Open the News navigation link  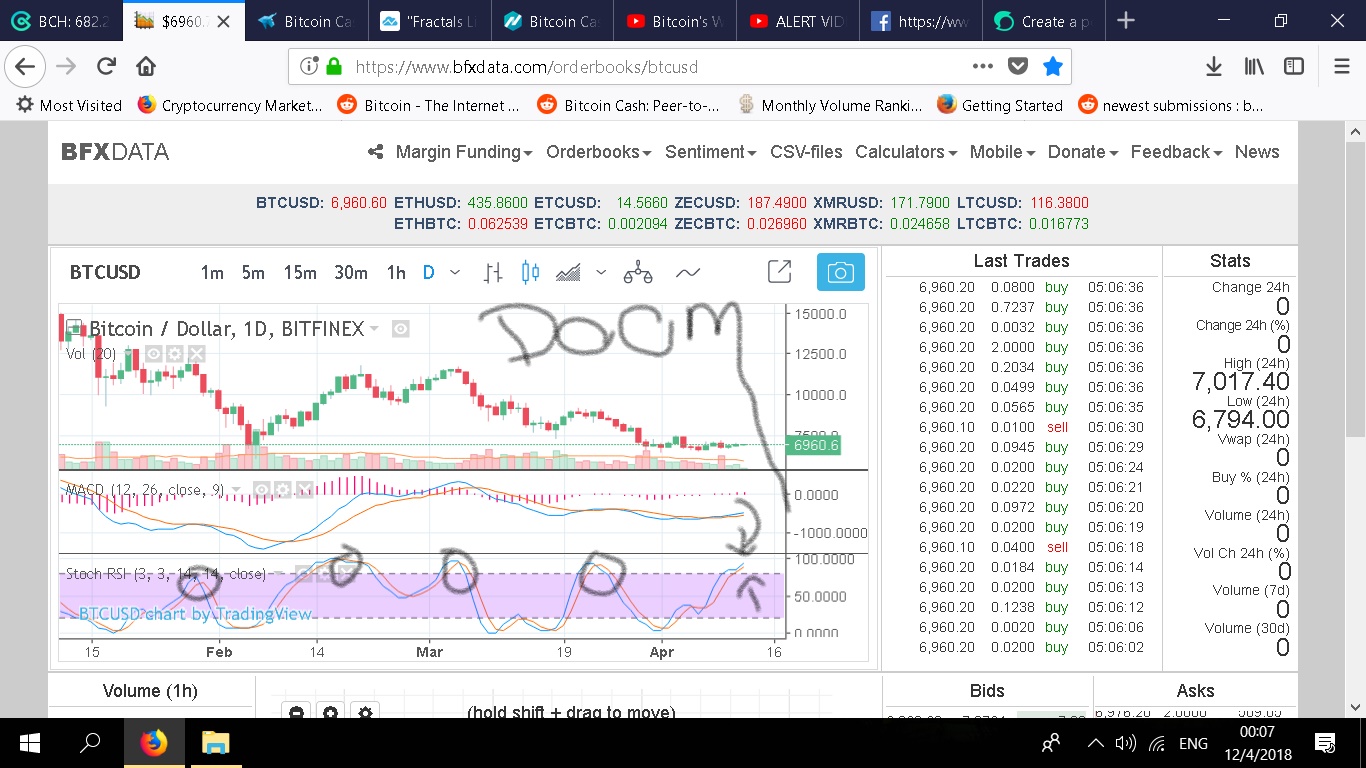click(1257, 152)
